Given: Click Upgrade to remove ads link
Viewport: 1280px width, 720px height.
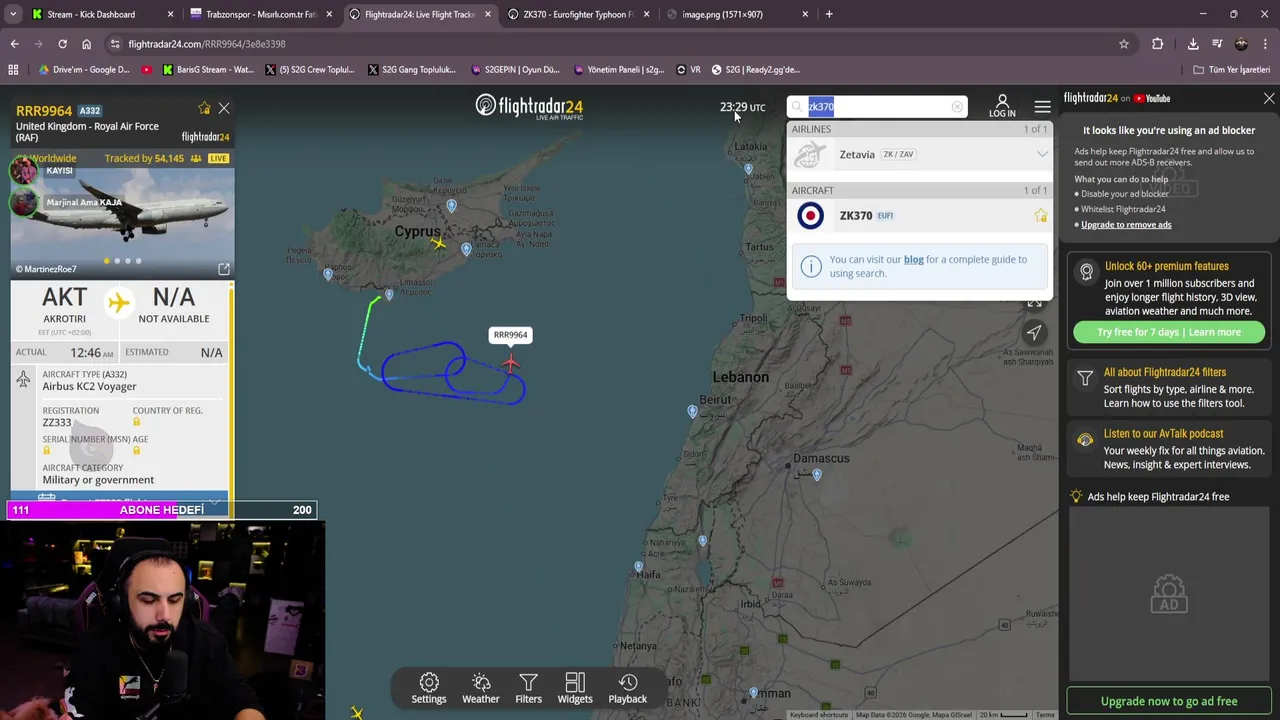Looking at the screenshot, I should [1126, 225].
